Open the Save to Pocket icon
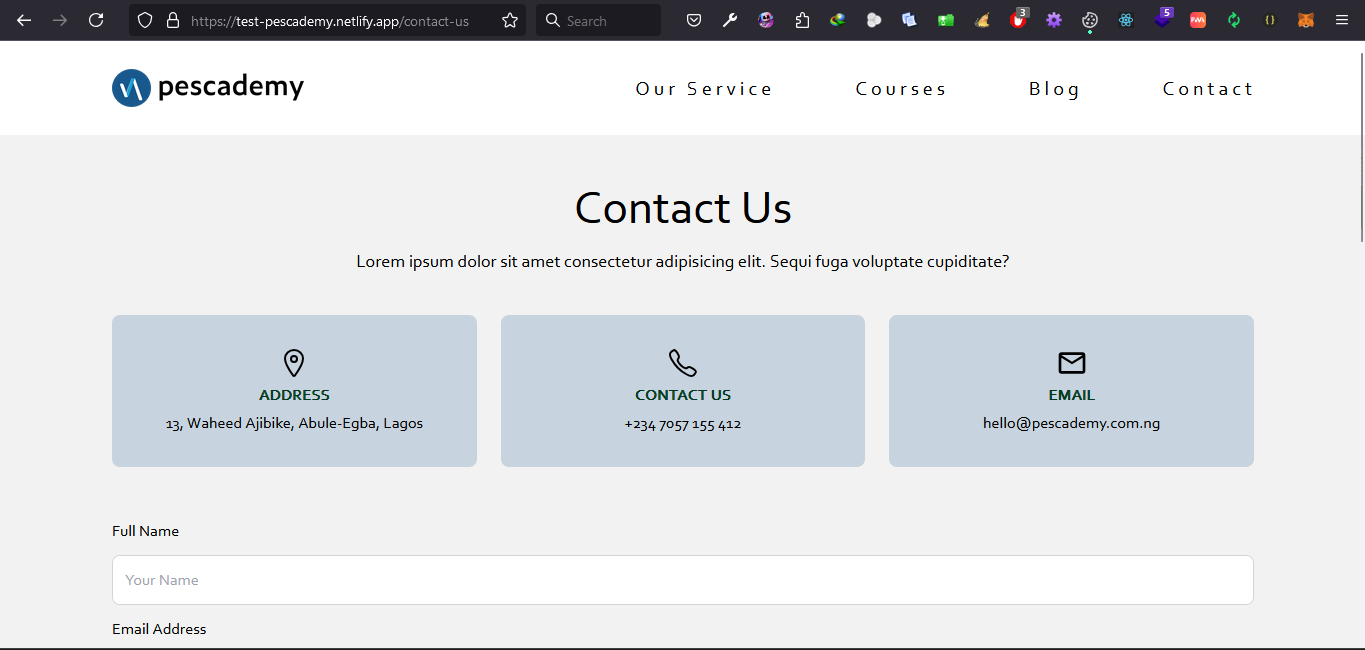 [x=694, y=20]
